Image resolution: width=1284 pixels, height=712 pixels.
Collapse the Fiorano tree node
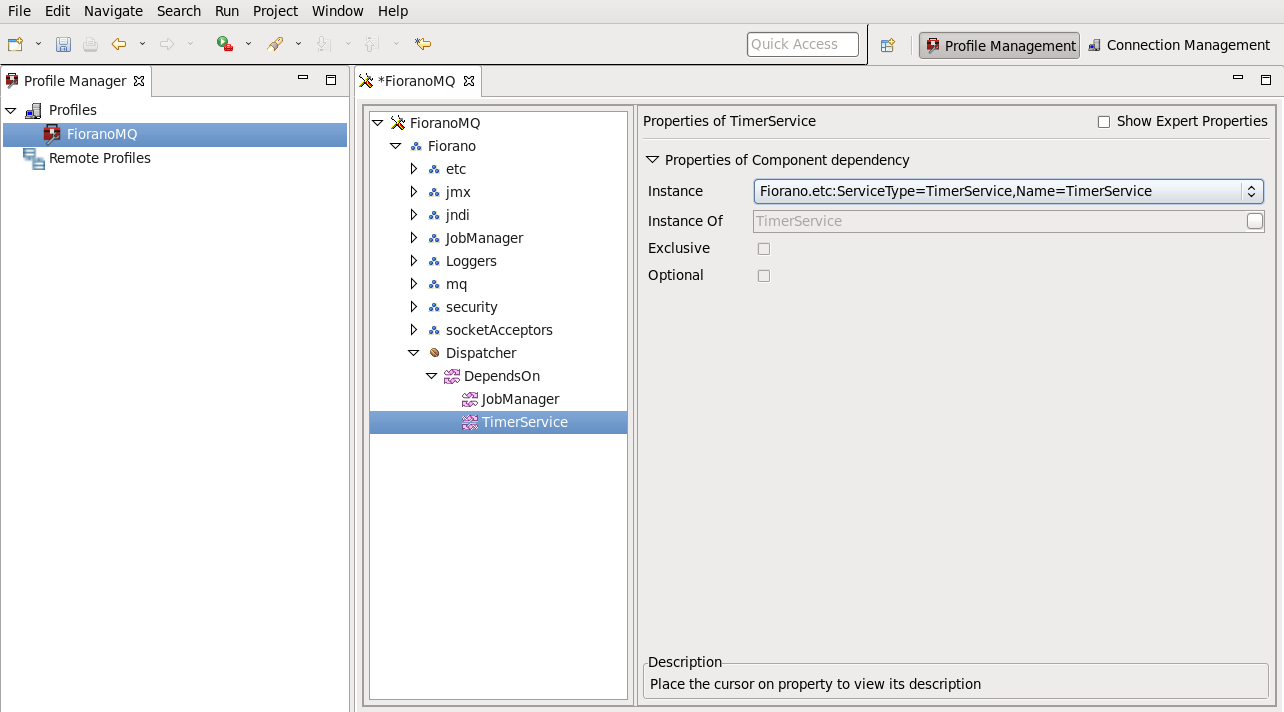[x=395, y=146]
